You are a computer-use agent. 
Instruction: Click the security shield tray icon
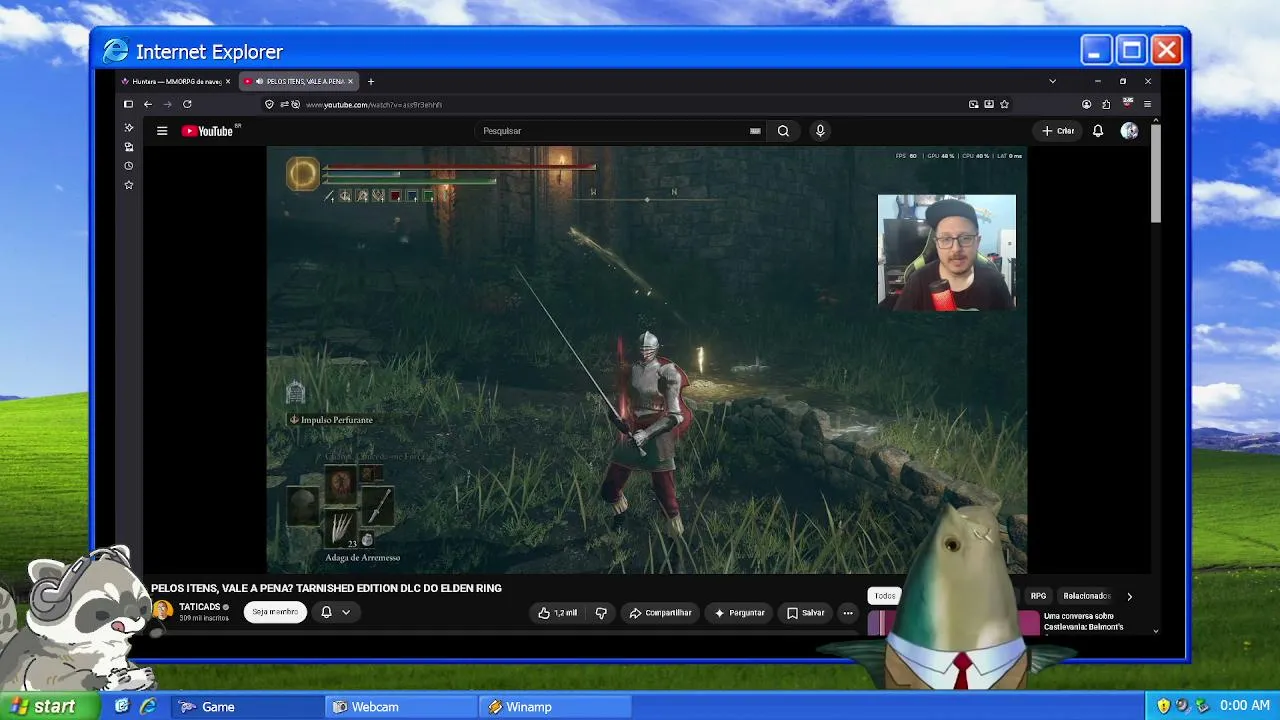coord(1163,706)
